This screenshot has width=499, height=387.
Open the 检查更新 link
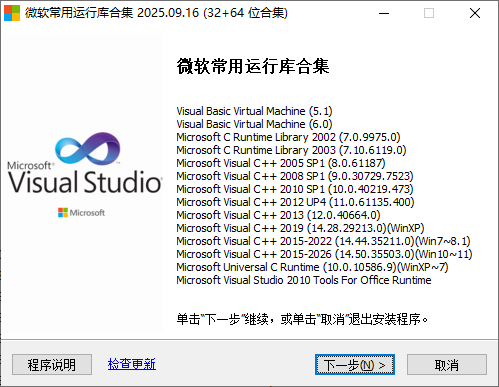[132, 364]
